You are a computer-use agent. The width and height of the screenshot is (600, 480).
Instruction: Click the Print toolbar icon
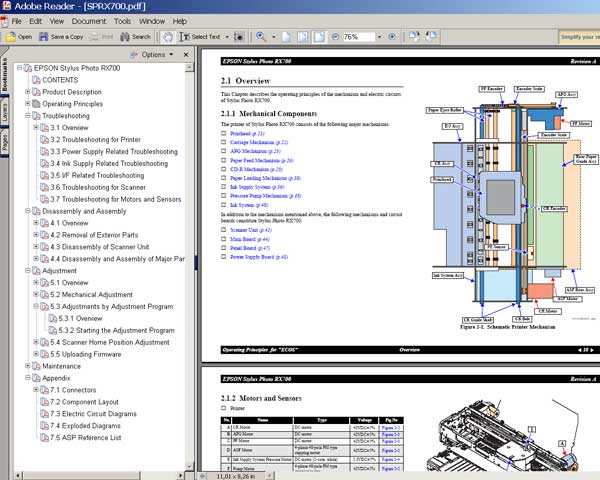coord(94,37)
